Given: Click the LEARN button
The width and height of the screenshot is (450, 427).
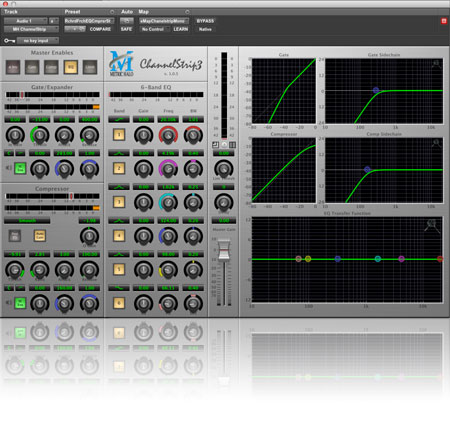Looking at the screenshot, I should coord(181,29).
